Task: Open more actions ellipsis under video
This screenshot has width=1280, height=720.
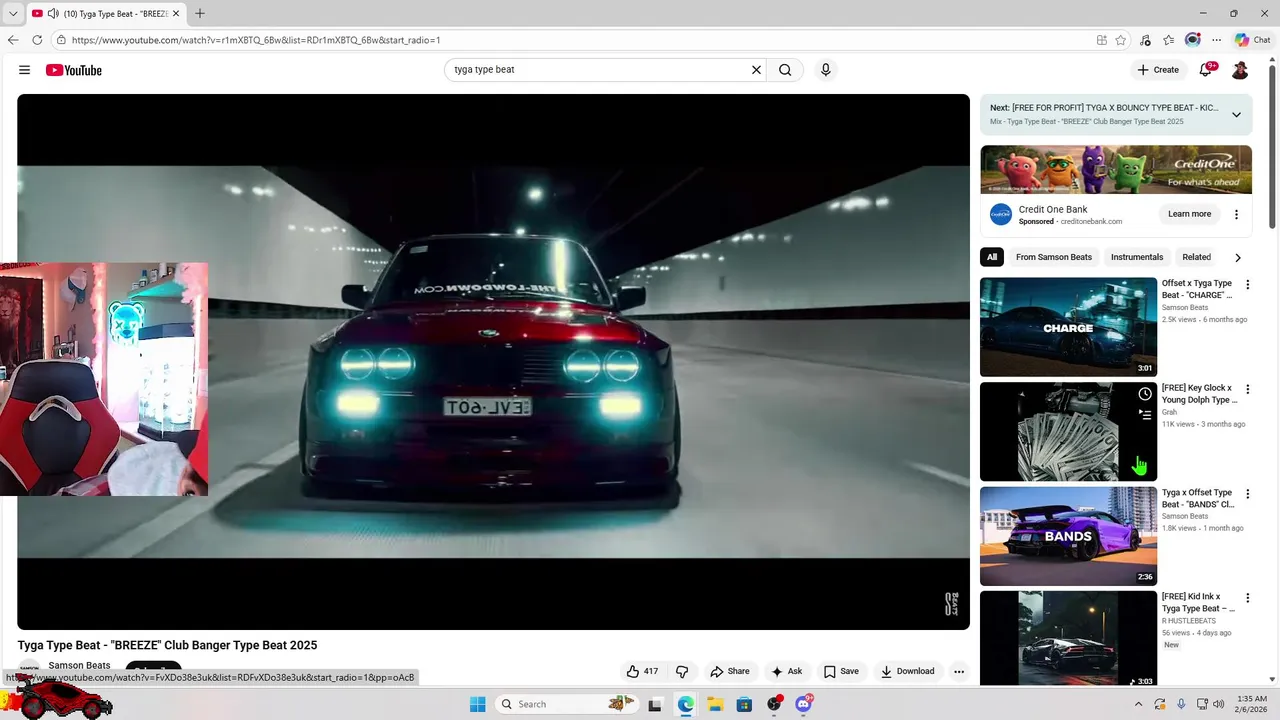Action: pyautogui.click(x=959, y=671)
